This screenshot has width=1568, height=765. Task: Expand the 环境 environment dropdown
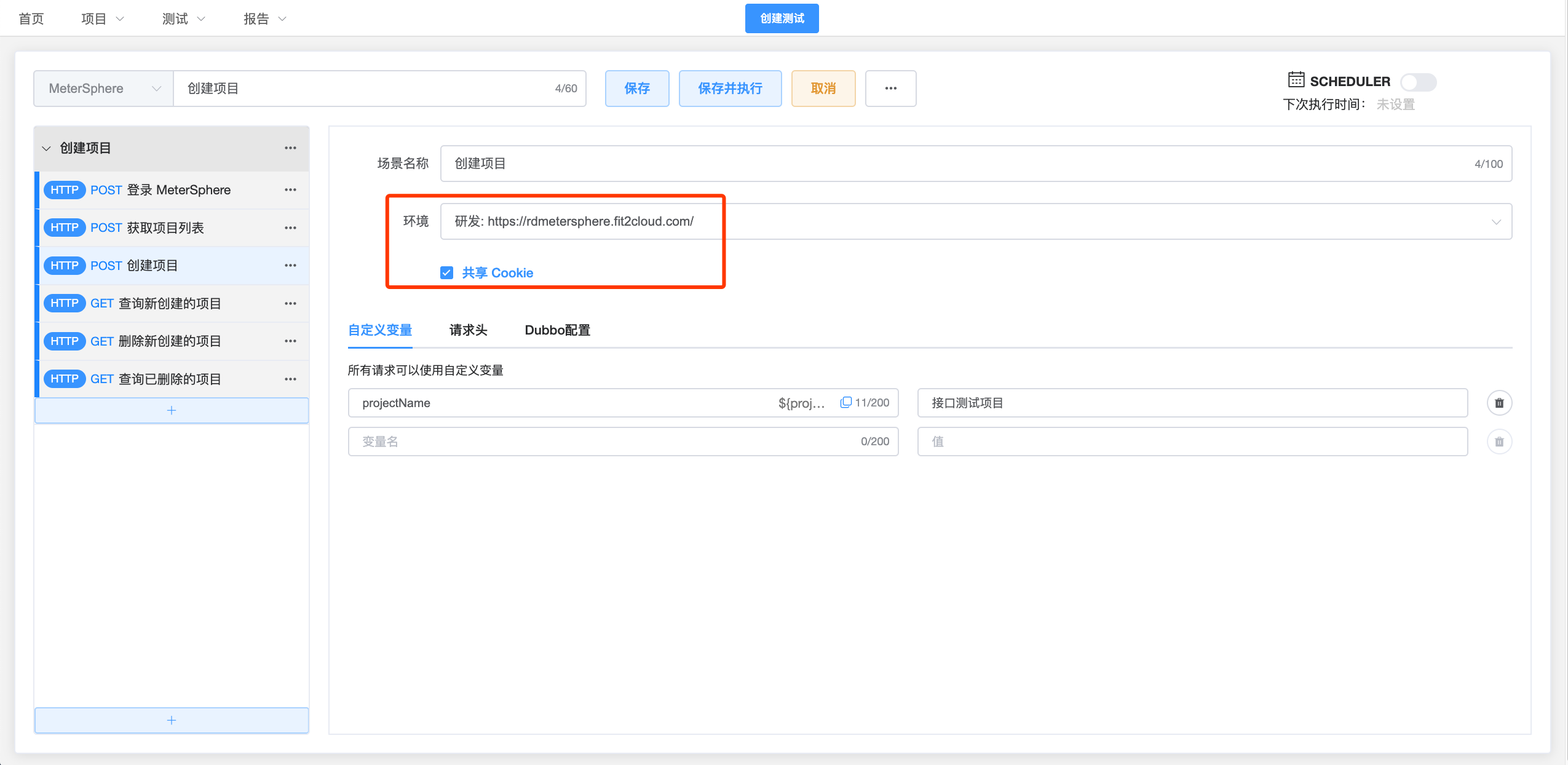1495,221
